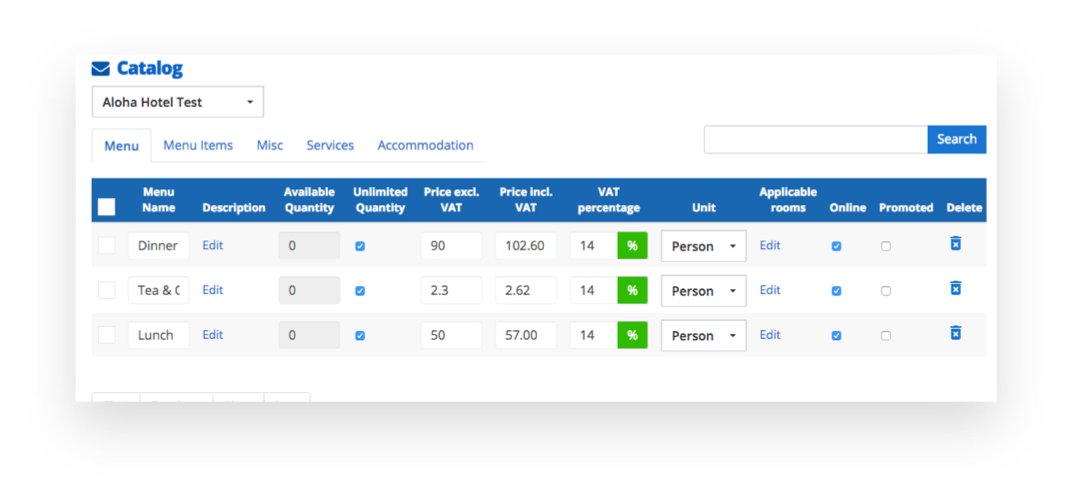1070x497 pixels.
Task: Uncheck Online checkbox for Lunch
Action: (x=836, y=336)
